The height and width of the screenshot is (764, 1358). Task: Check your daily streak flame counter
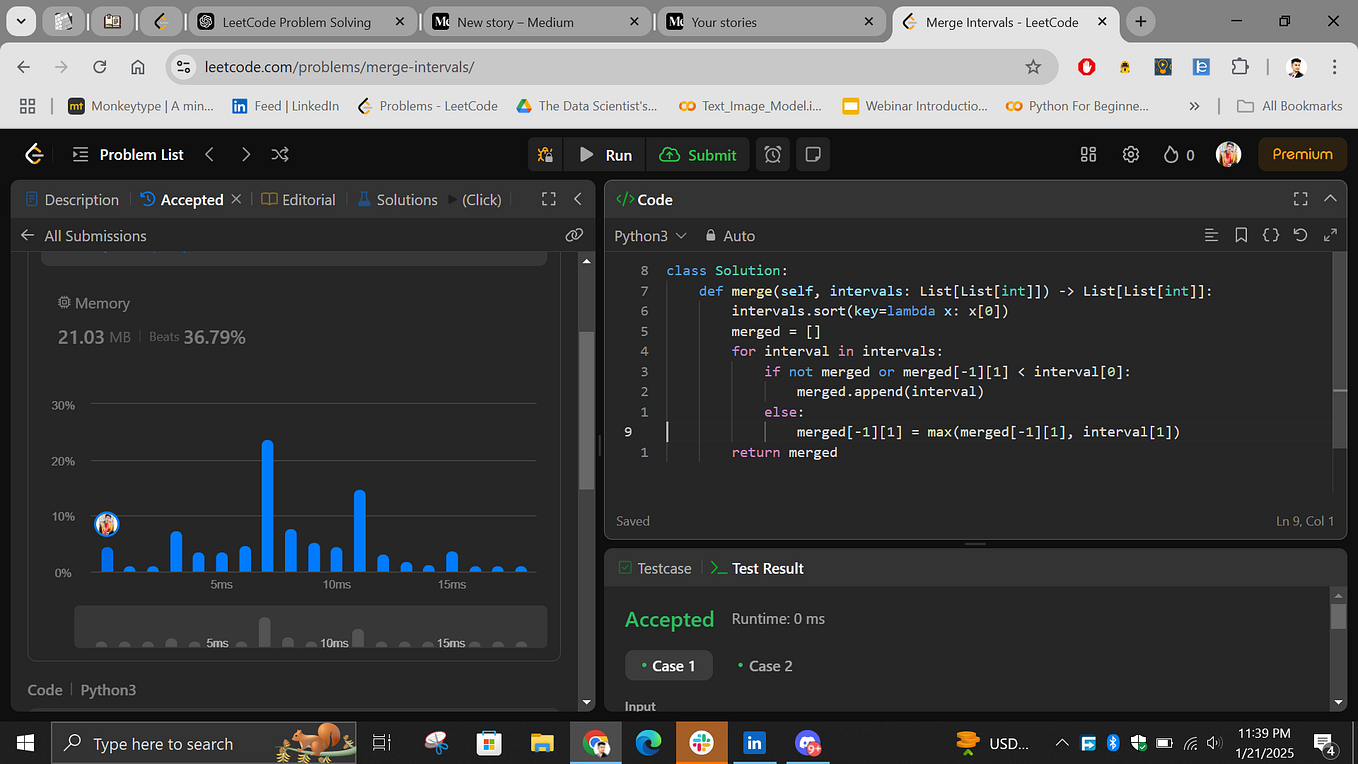[x=1170, y=154]
